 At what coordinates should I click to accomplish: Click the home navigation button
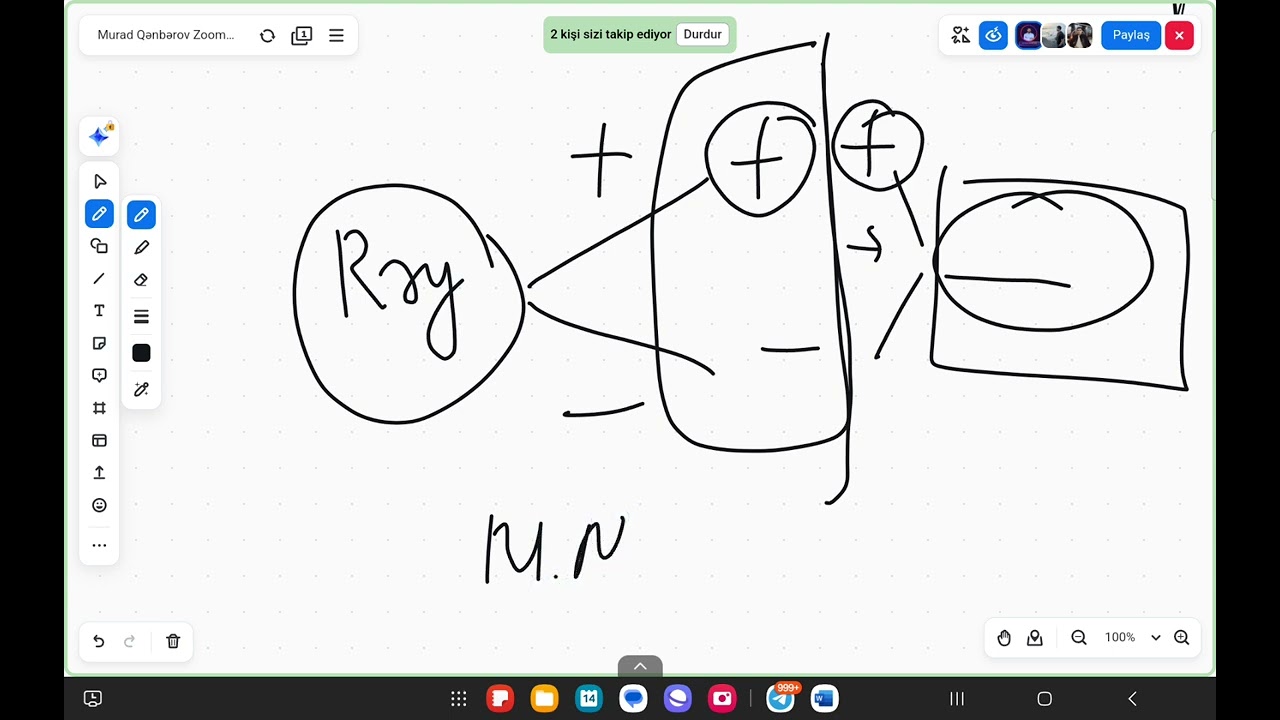(x=1044, y=698)
